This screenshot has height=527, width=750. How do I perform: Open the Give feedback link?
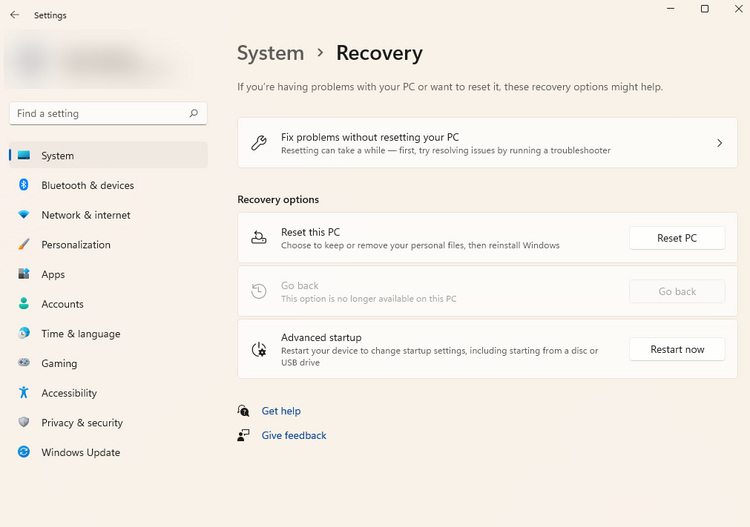[294, 435]
